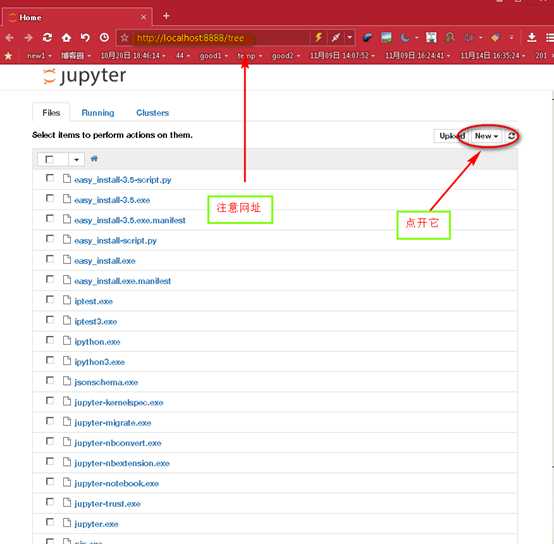Switch to the Running tab

click(x=98, y=113)
